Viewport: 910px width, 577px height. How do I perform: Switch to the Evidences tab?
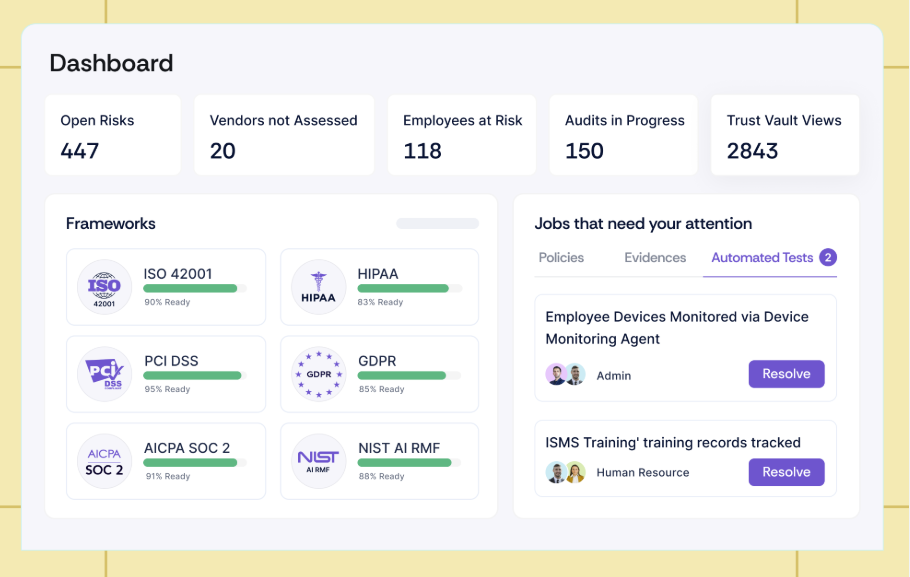tap(655, 258)
